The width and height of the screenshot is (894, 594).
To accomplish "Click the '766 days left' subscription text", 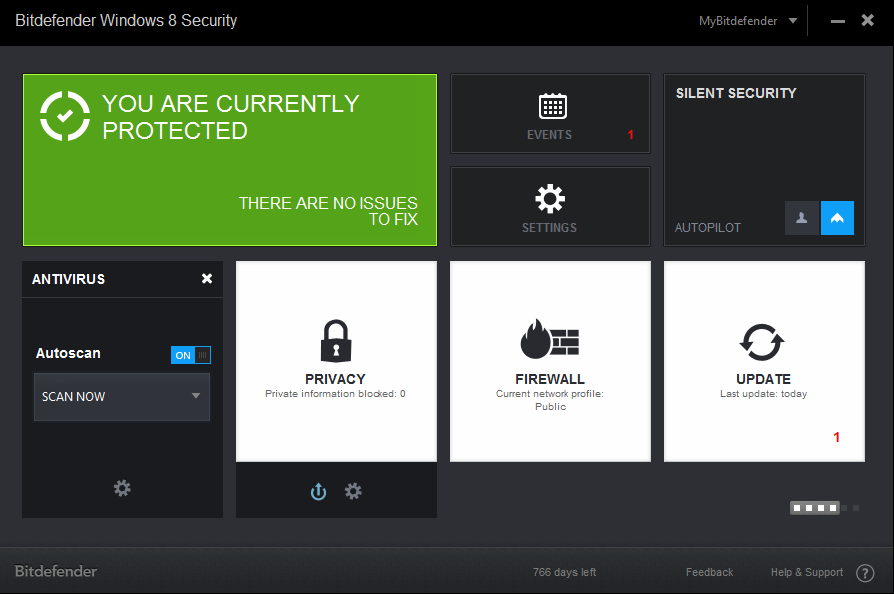I will (564, 572).
